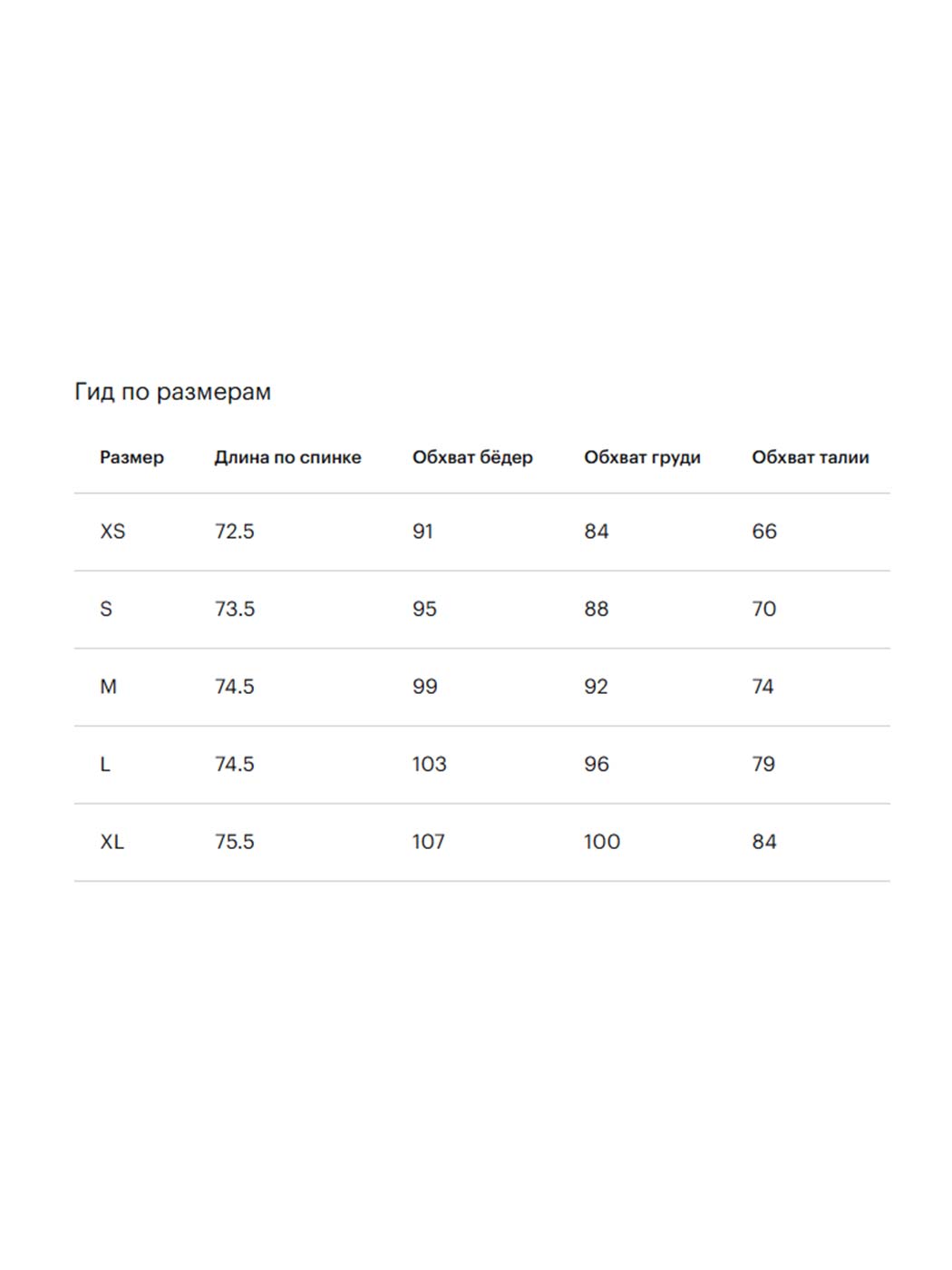Click the "Длина по спинке" column header
The width and height of the screenshot is (952, 1270).
[x=287, y=457]
